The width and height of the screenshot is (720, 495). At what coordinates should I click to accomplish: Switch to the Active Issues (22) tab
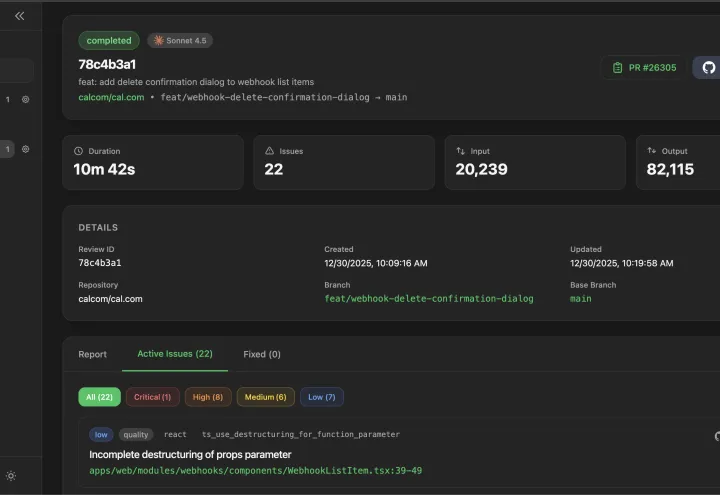175,354
